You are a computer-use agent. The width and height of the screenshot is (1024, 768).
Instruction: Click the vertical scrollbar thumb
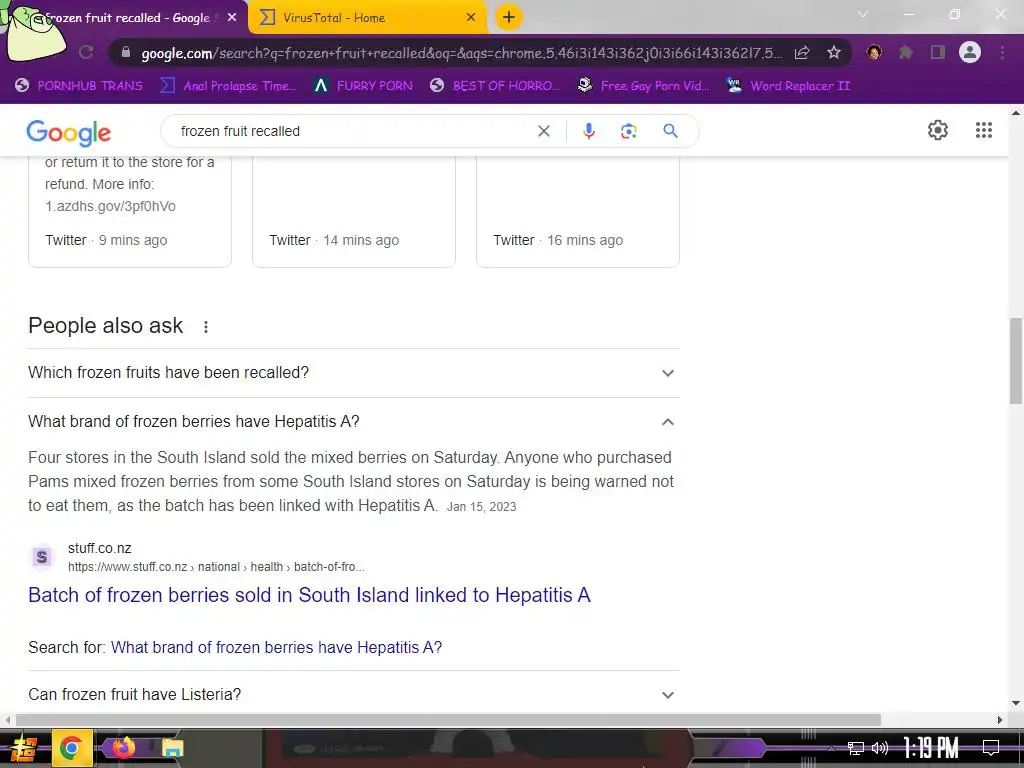[x=1016, y=361]
